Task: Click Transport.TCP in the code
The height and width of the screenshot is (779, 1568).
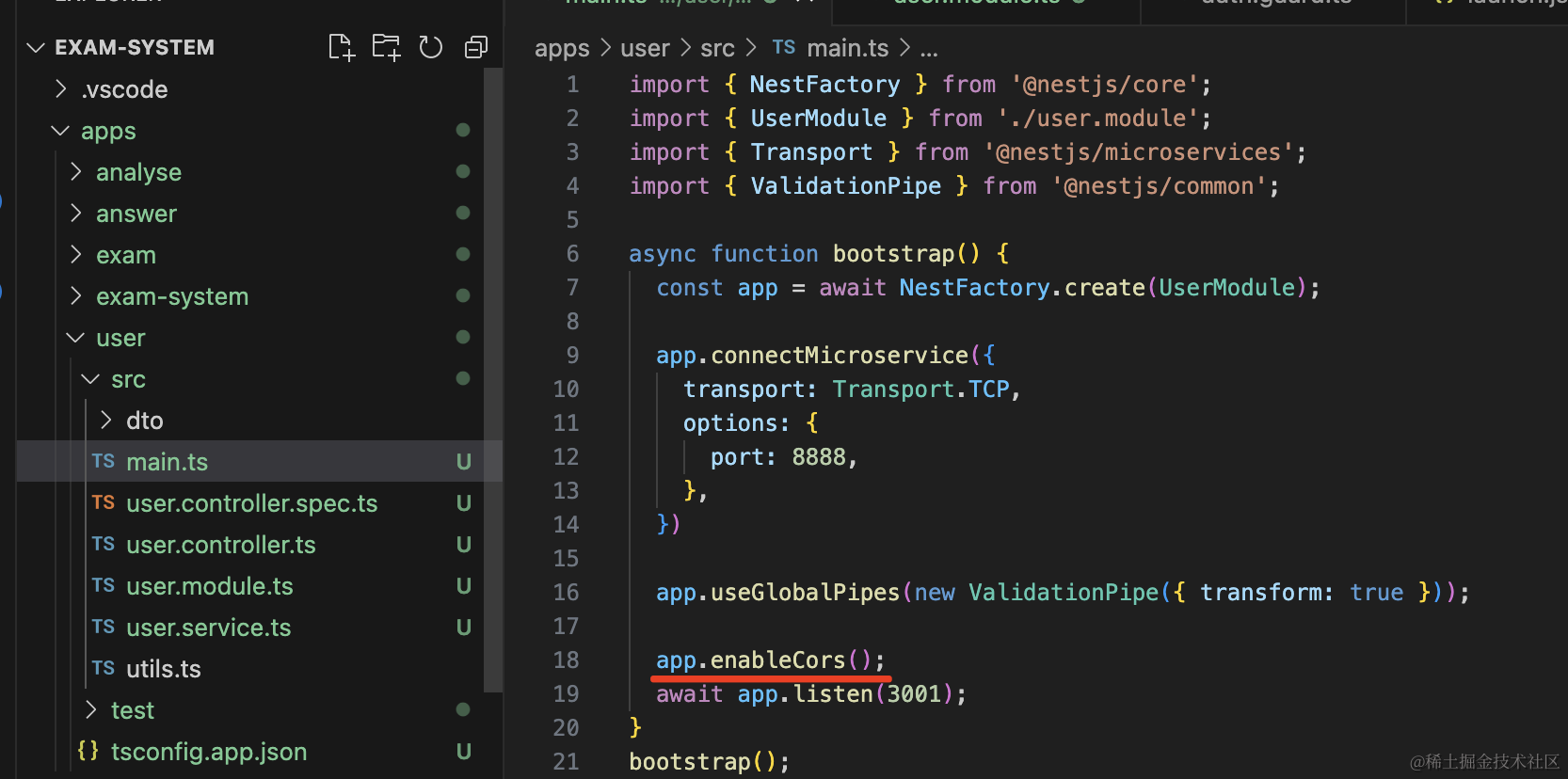Action: click(x=920, y=389)
